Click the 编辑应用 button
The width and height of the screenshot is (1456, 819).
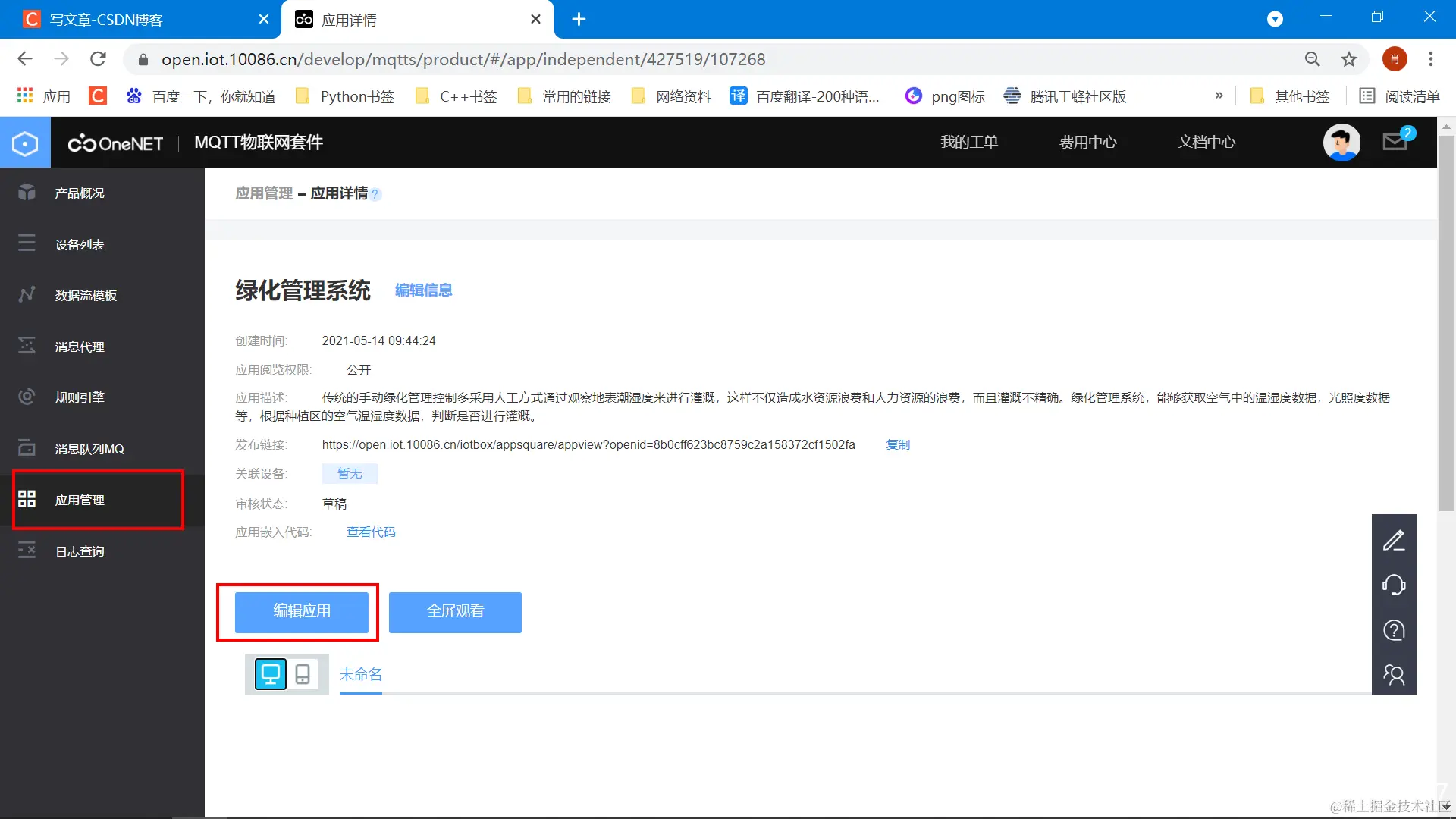pos(302,611)
